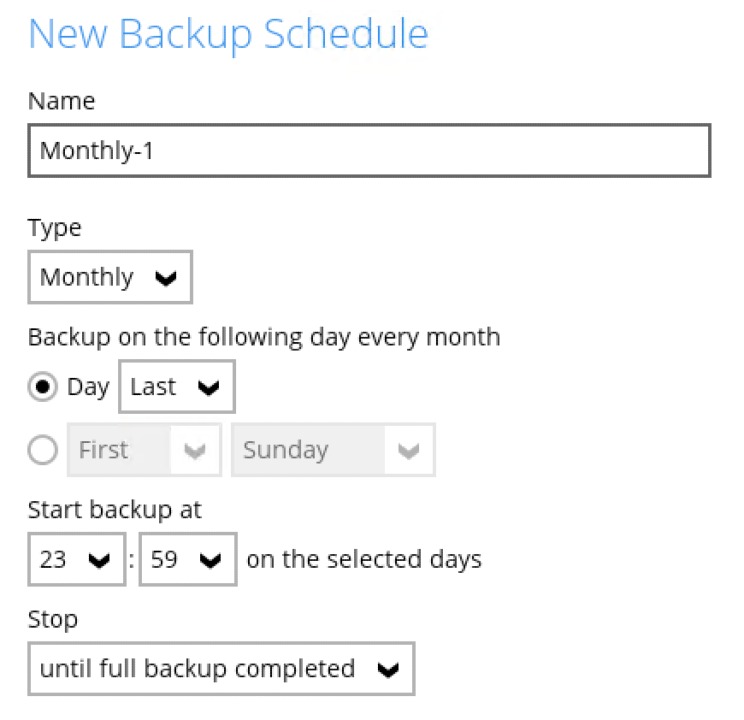Image resolution: width=744 pixels, height=720 pixels.
Task: Click "Backup on the following day every month" label
Action: tap(264, 337)
